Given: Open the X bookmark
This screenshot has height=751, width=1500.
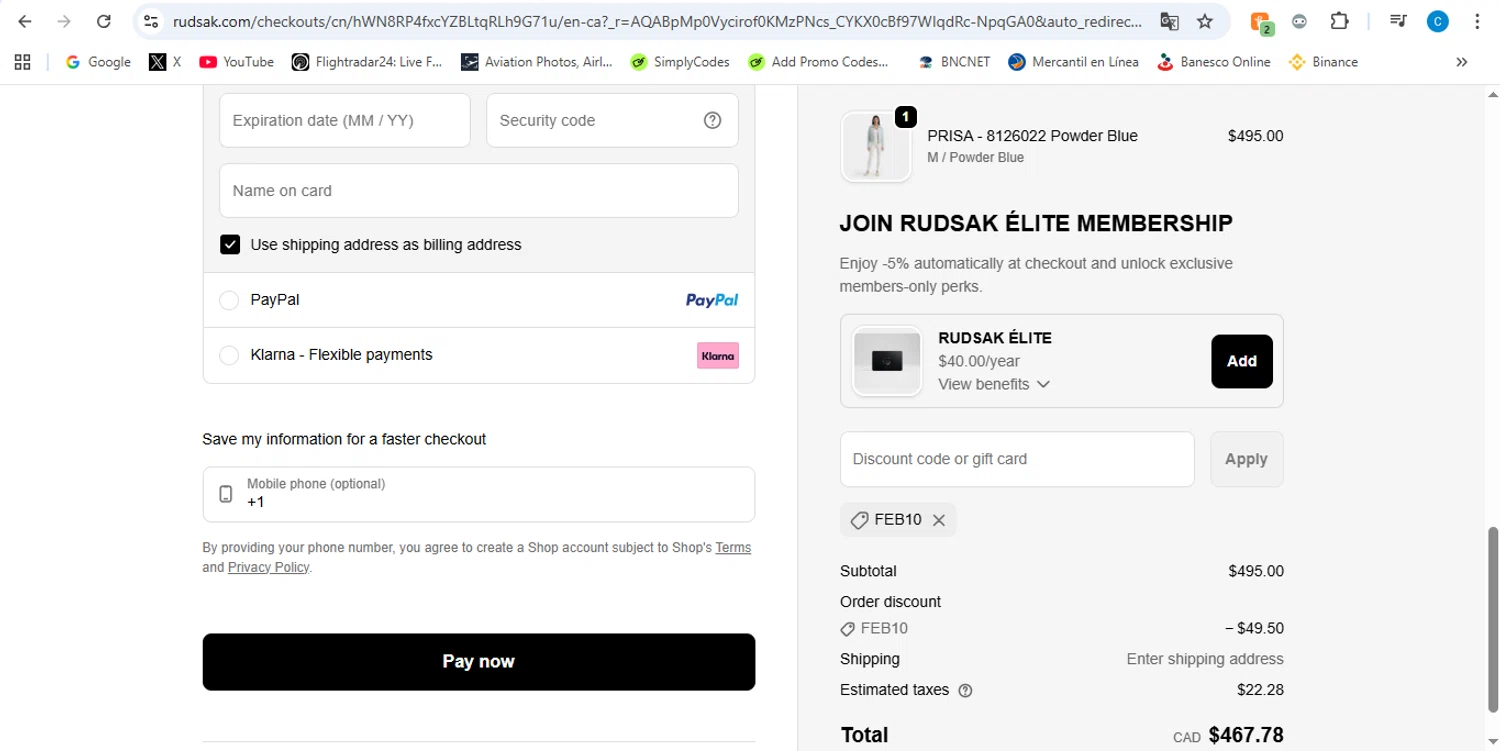Looking at the screenshot, I should click(x=165, y=62).
